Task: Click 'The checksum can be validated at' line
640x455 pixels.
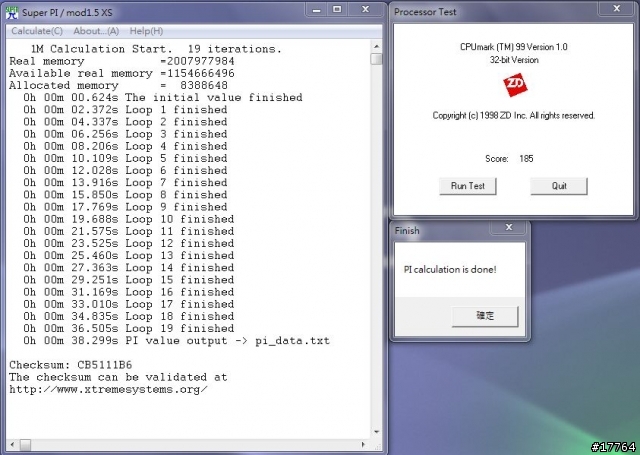Action: click(118, 377)
